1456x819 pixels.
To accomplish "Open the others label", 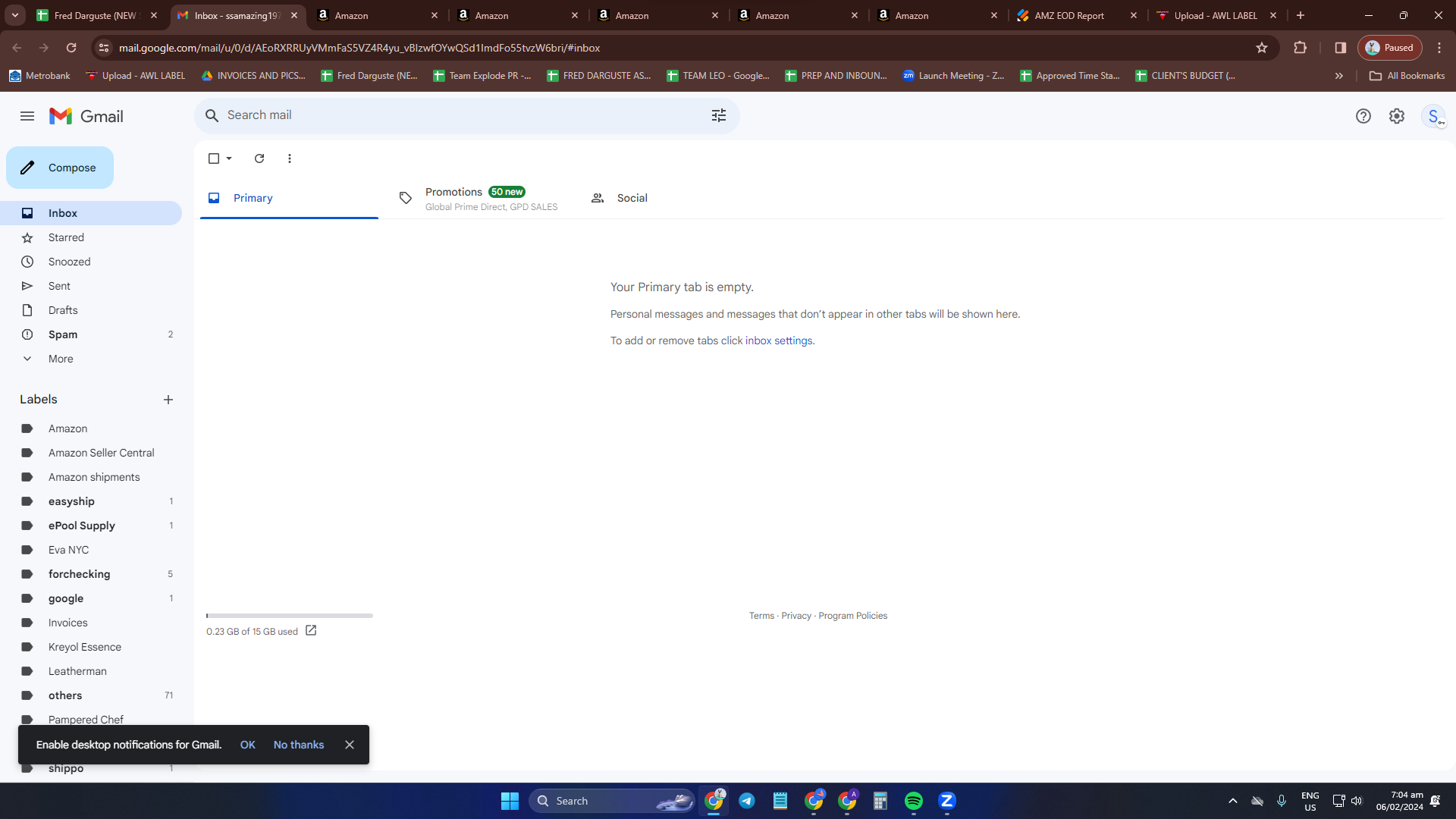I will (x=91, y=695).
